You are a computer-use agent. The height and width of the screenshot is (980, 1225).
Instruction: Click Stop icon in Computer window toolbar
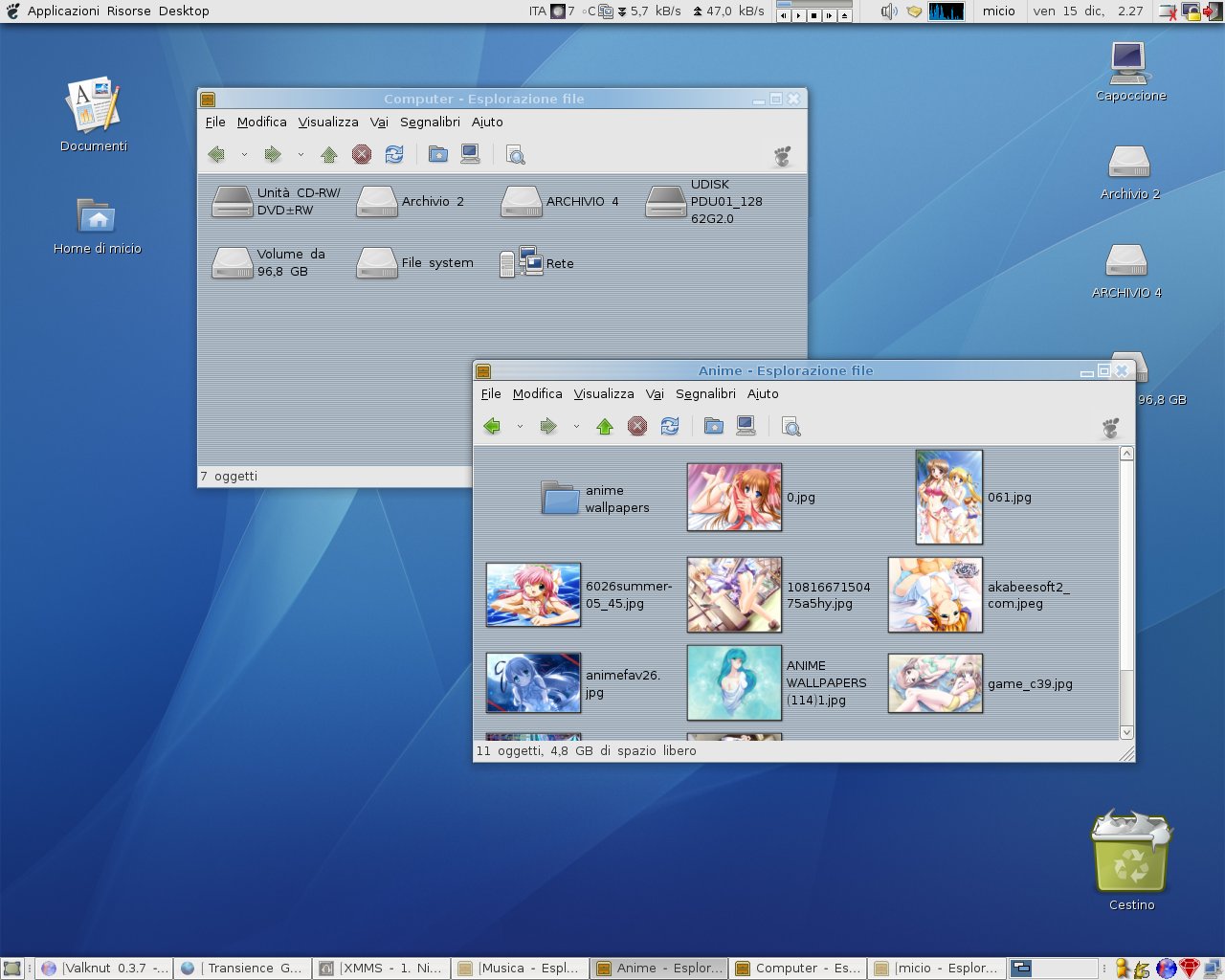362,154
